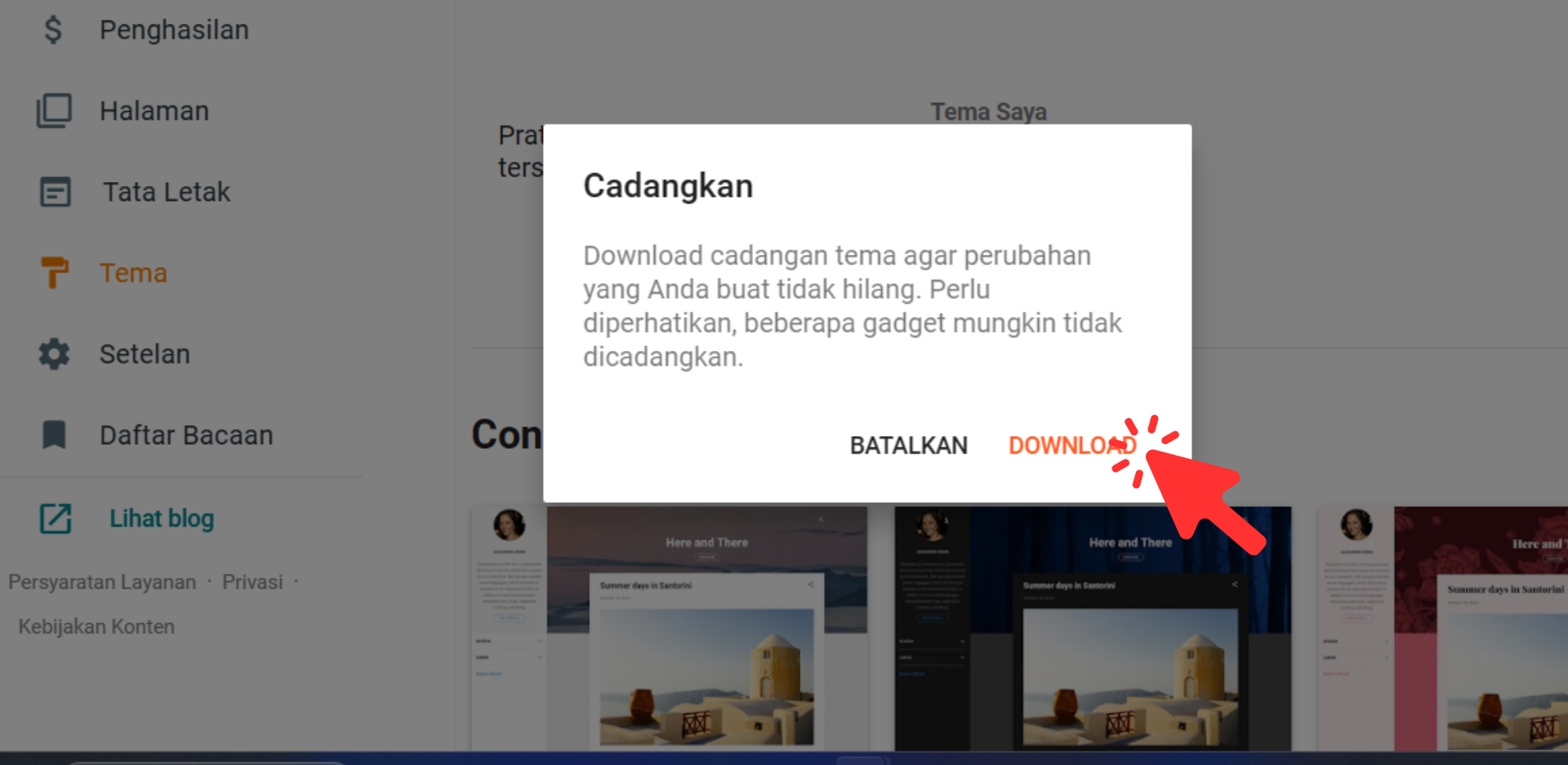
Task: Click the Tata Letak layout icon
Action: (x=55, y=192)
